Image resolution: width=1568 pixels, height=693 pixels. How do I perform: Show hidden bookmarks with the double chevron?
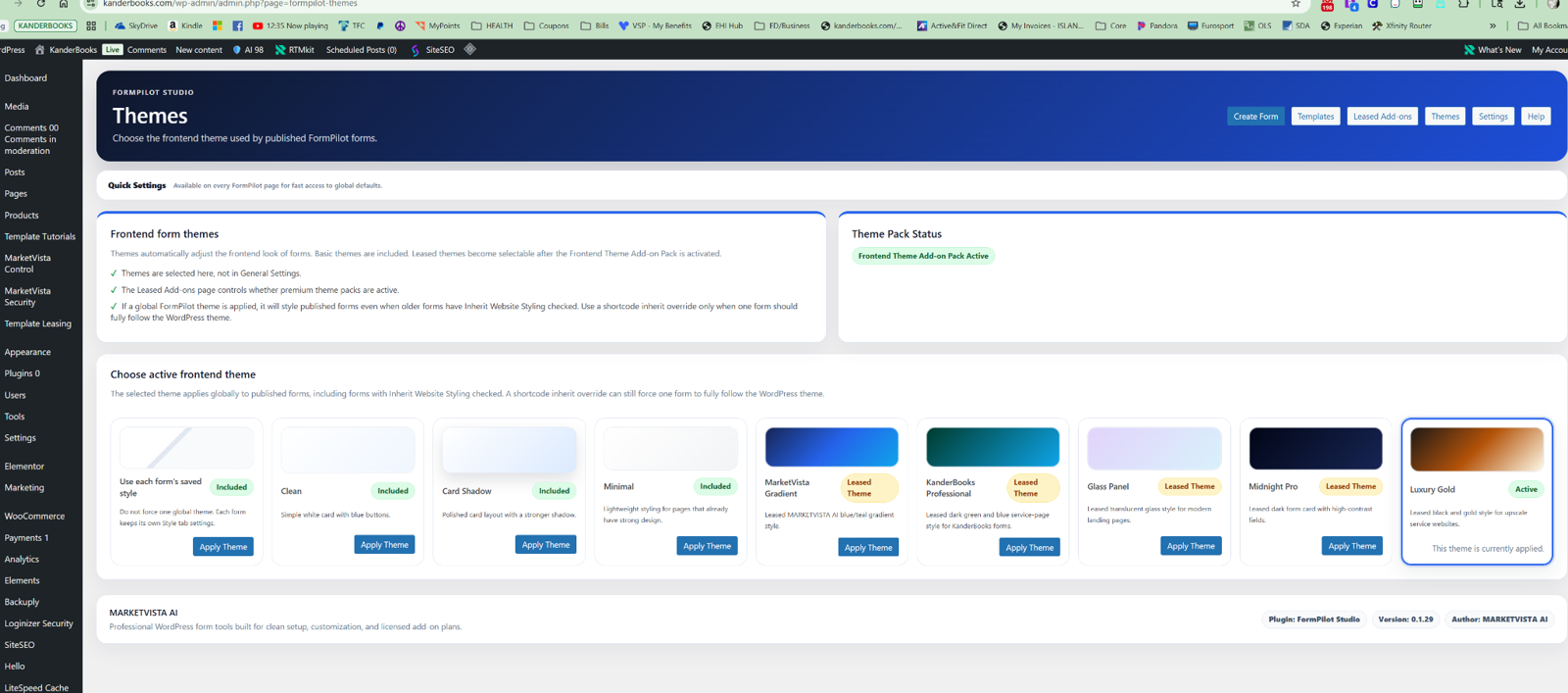pyautogui.click(x=1493, y=25)
